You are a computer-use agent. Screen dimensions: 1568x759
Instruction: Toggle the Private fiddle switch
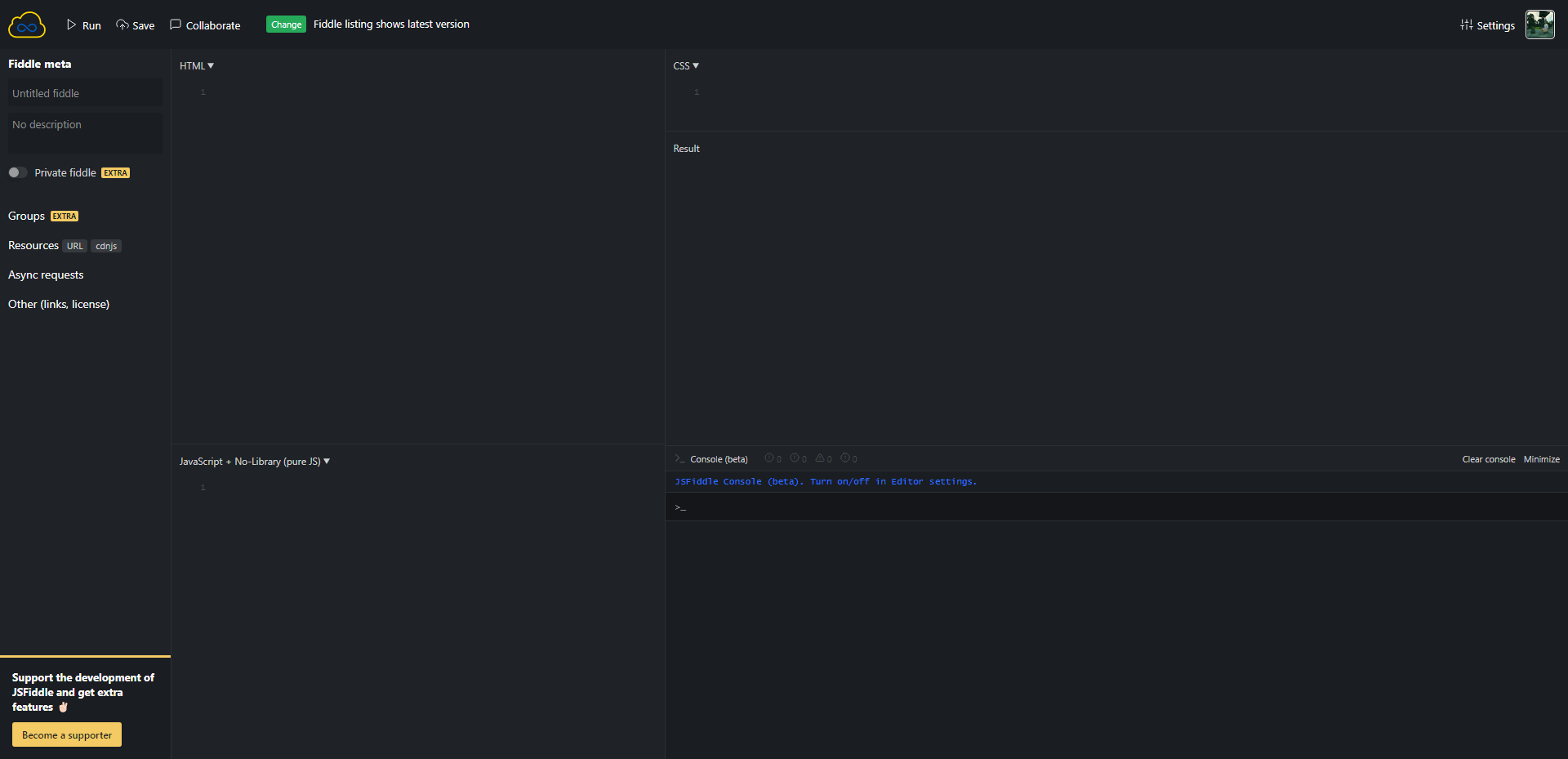pyautogui.click(x=18, y=172)
